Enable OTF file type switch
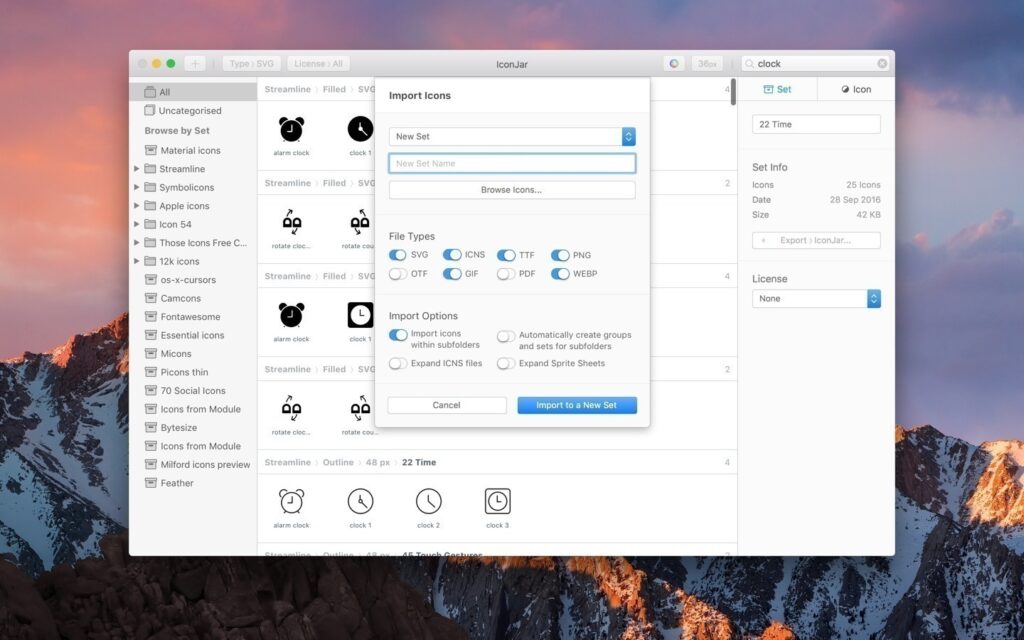Viewport: 1024px width, 640px height. [398, 274]
